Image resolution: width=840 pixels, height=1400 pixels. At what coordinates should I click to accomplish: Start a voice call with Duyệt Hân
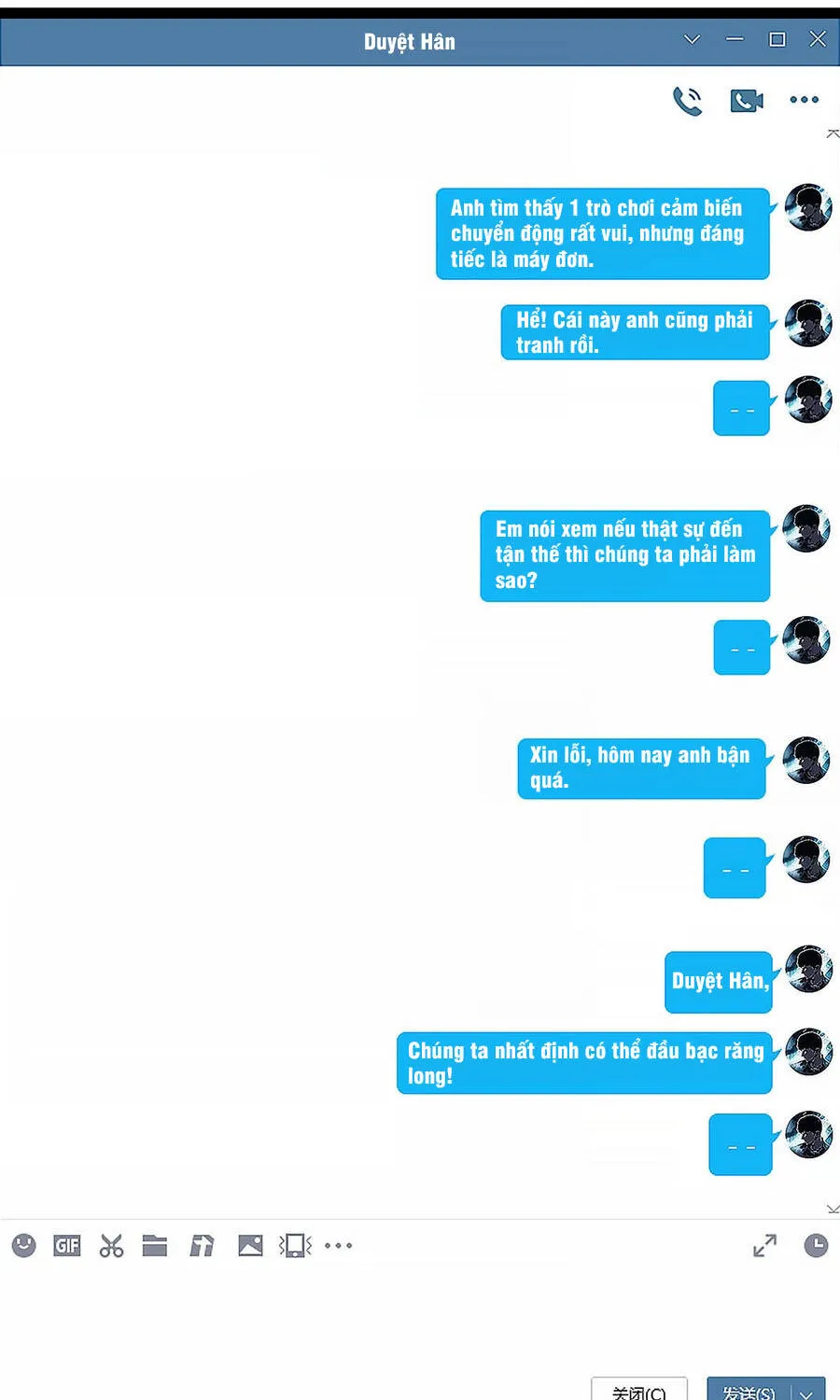coord(688,100)
